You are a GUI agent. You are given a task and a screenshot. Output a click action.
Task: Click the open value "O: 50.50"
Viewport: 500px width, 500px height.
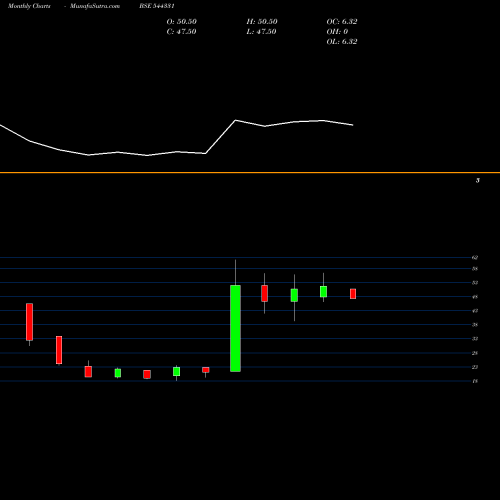coord(182,21)
